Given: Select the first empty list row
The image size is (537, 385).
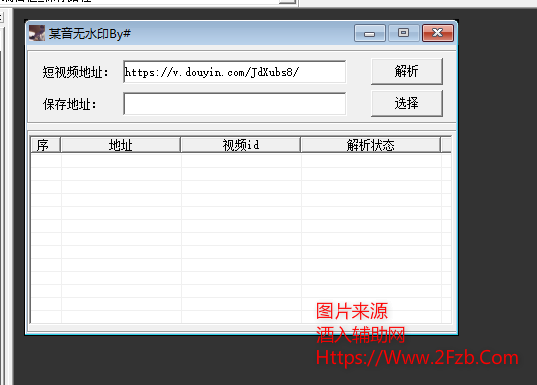Looking at the screenshot, I should (x=241, y=161).
